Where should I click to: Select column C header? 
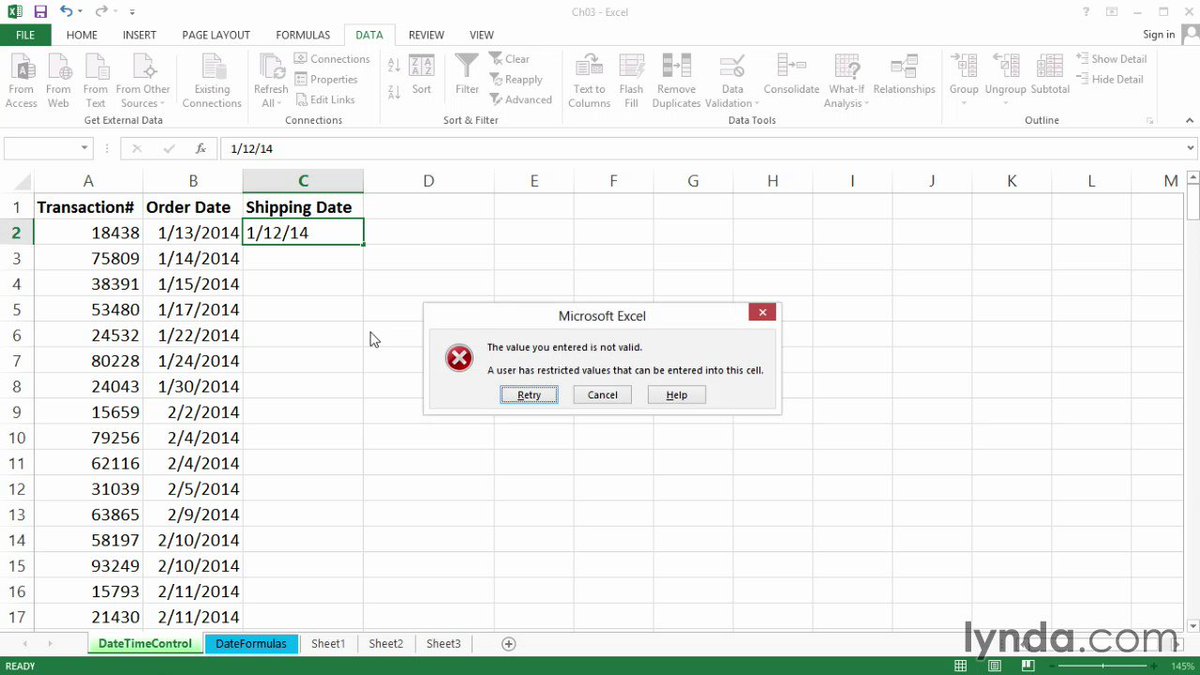coord(303,181)
